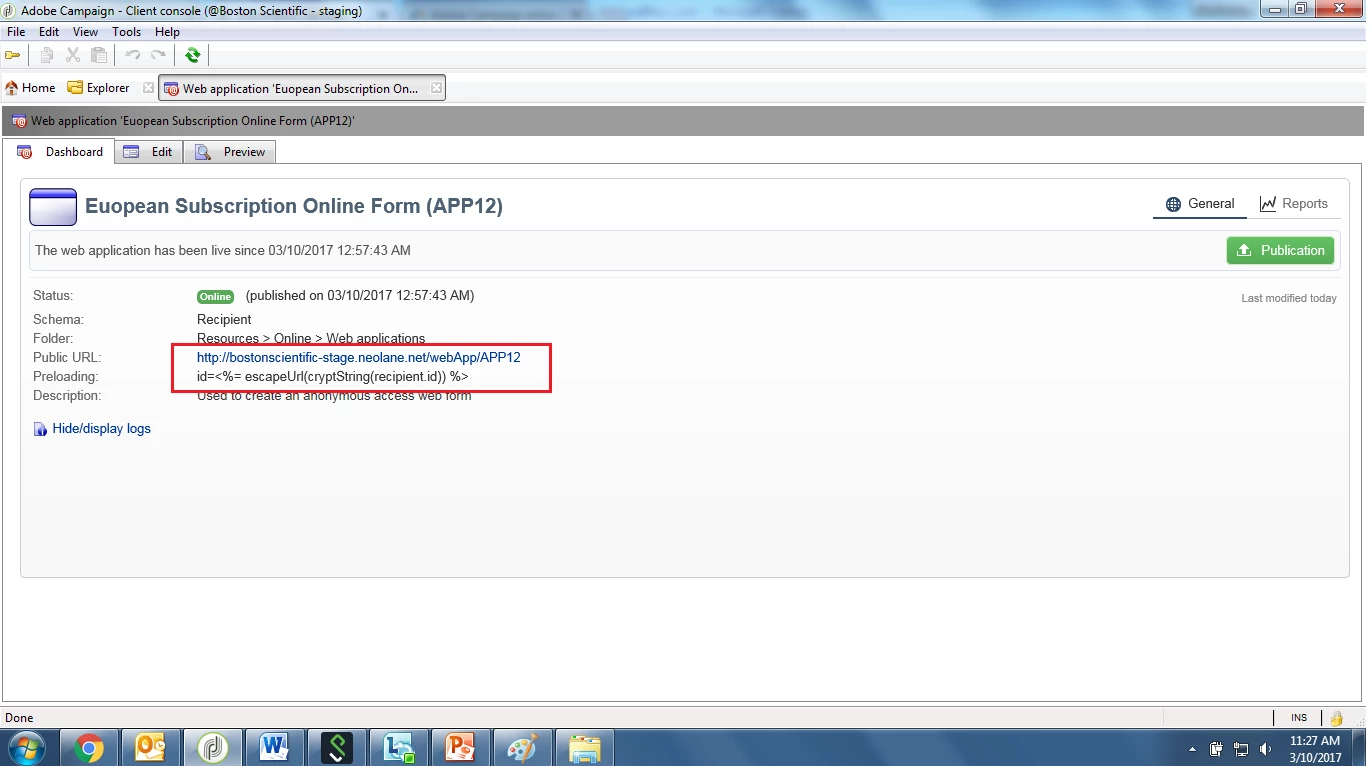
Task: Open Lync from the taskbar
Action: tap(399, 748)
